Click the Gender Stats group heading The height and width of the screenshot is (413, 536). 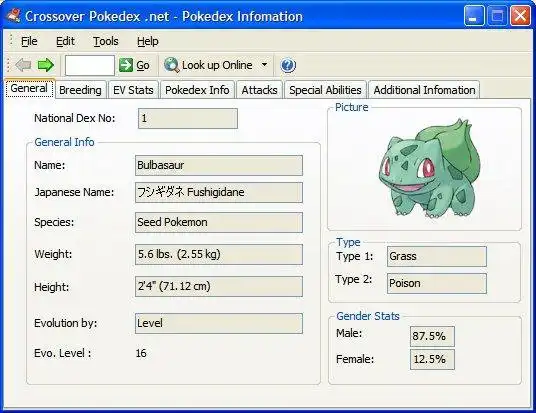(368, 316)
